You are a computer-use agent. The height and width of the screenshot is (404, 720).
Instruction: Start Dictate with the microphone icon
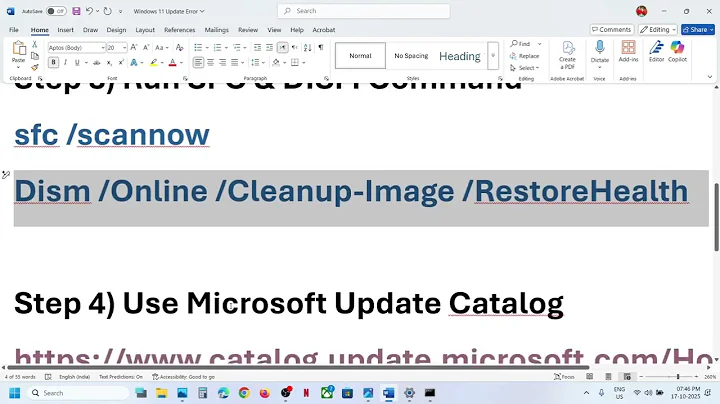(599, 50)
